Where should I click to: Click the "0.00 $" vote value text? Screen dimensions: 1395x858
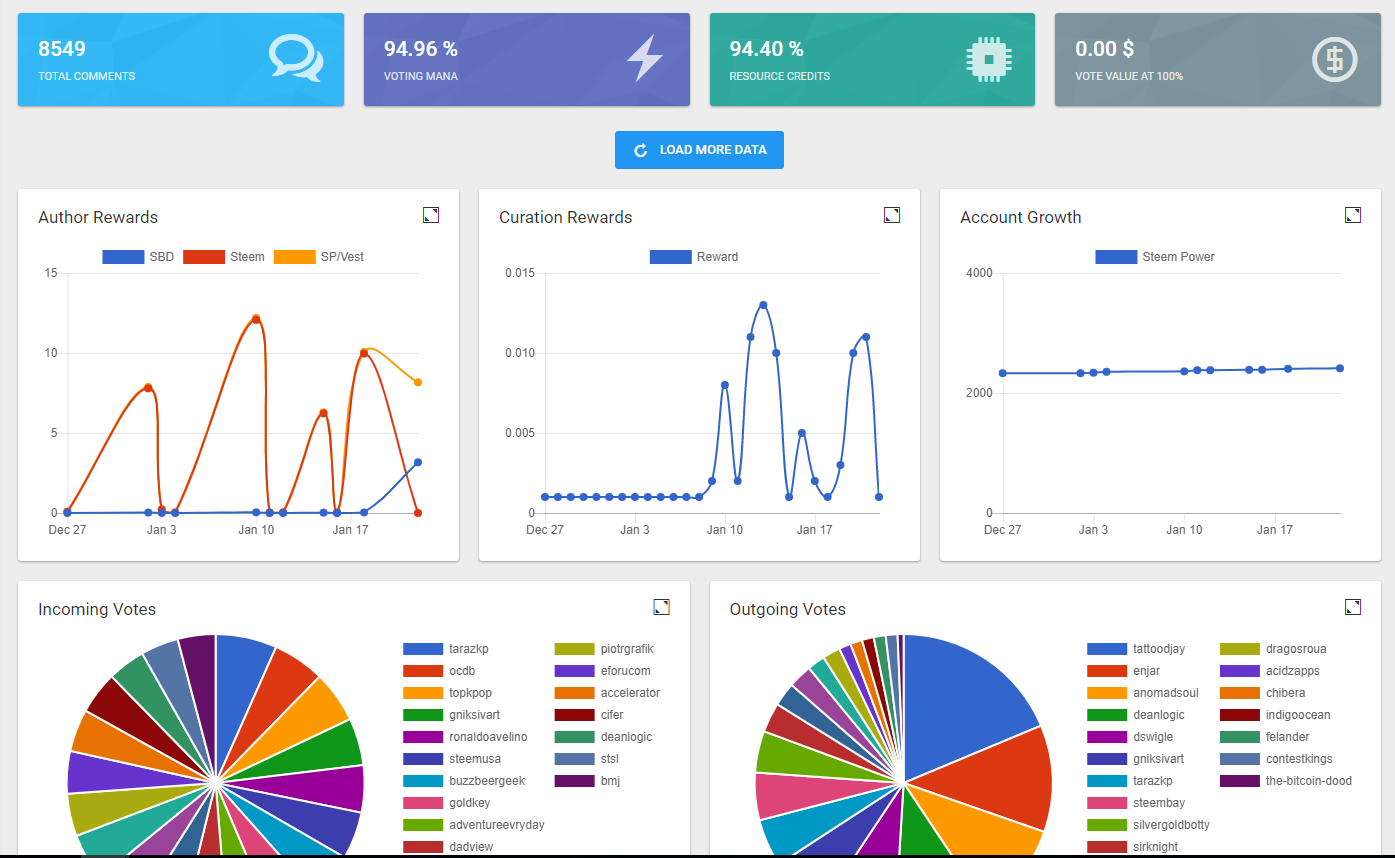[1105, 49]
